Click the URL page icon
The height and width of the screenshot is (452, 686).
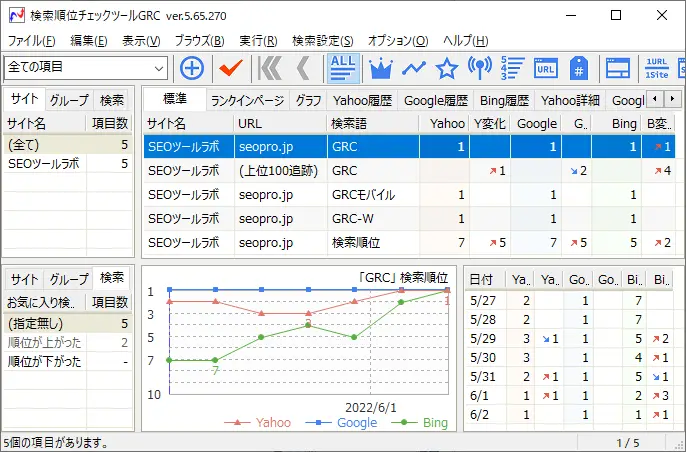click(545, 68)
